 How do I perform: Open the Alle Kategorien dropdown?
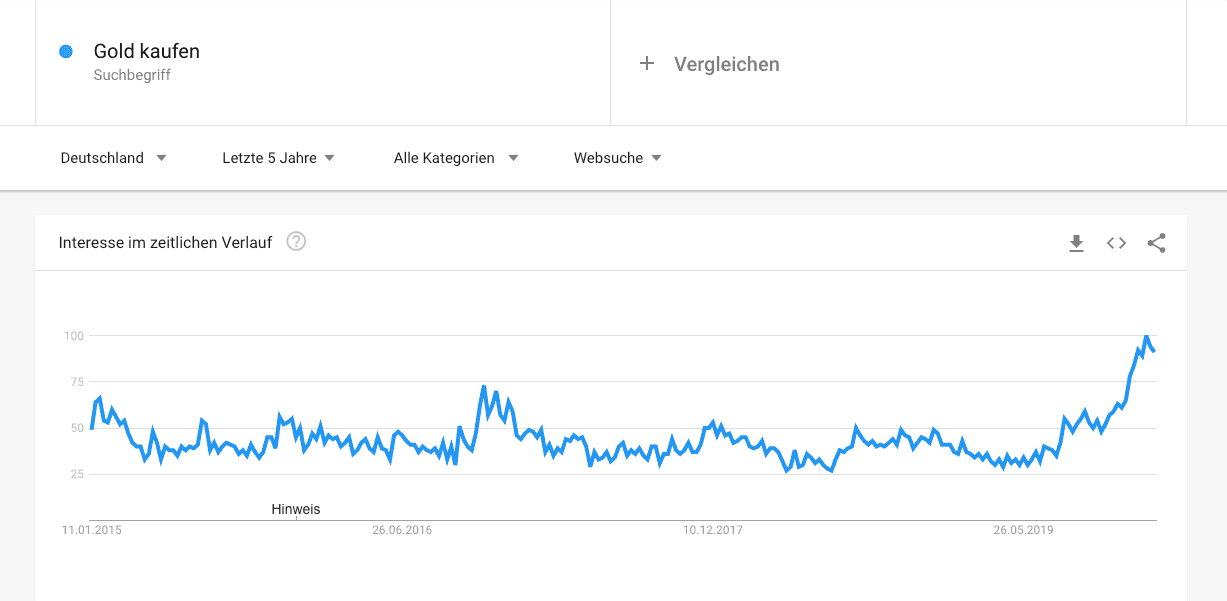coord(455,158)
